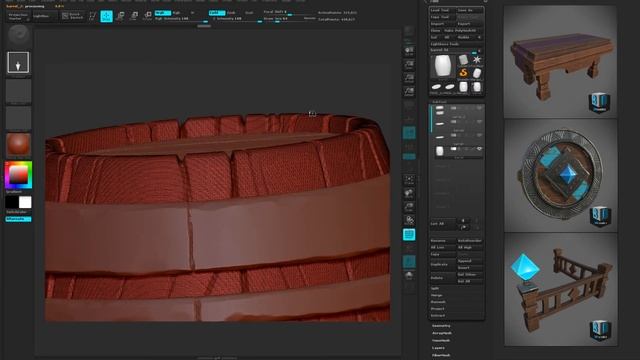Select the active Draw mode icon

pyautogui.click(x=106, y=16)
